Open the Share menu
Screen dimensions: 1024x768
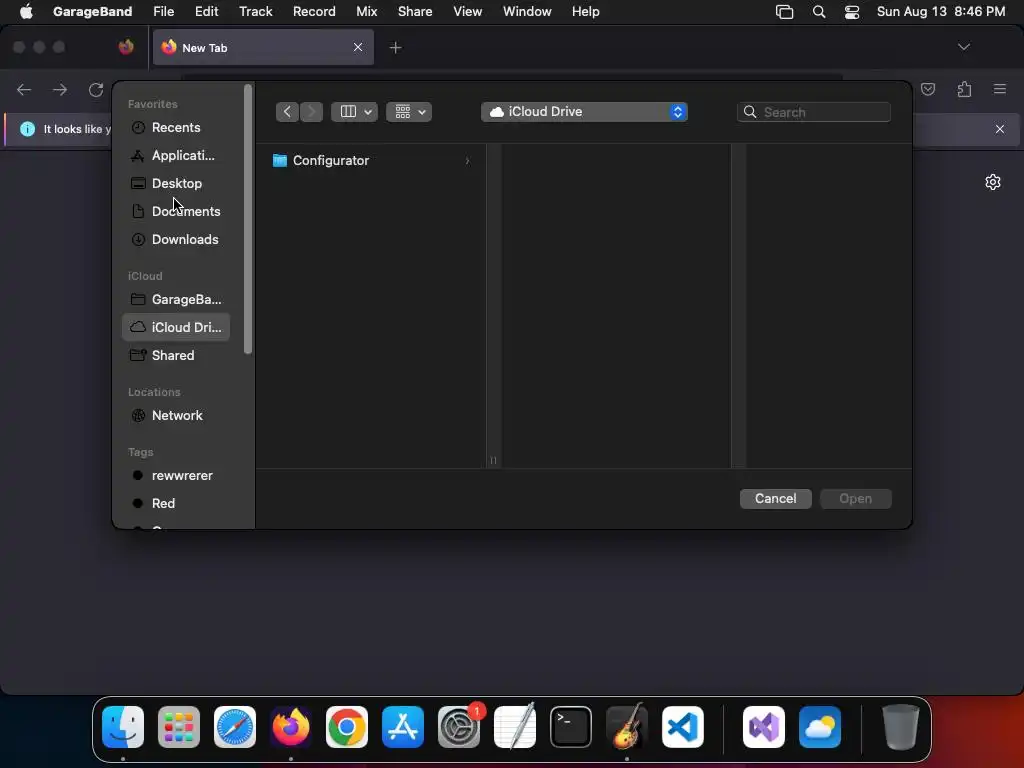[415, 12]
